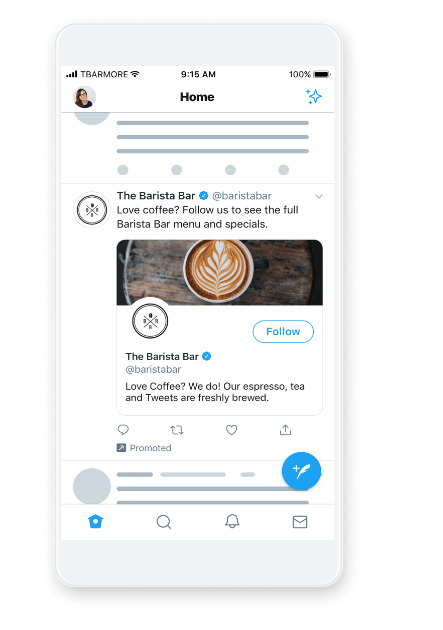Retweet the Barista Bar post
Image resolution: width=443 pixels, height=630 pixels.
(177, 430)
